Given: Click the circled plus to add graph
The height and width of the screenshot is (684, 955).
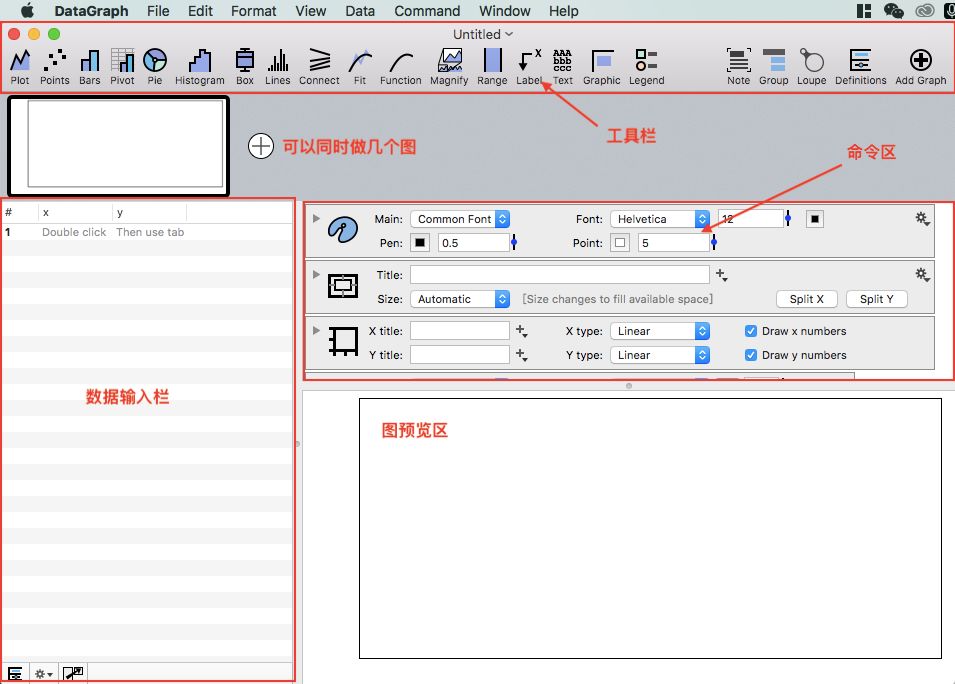Looking at the screenshot, I should pyautogui.click(x=261, y=146).
